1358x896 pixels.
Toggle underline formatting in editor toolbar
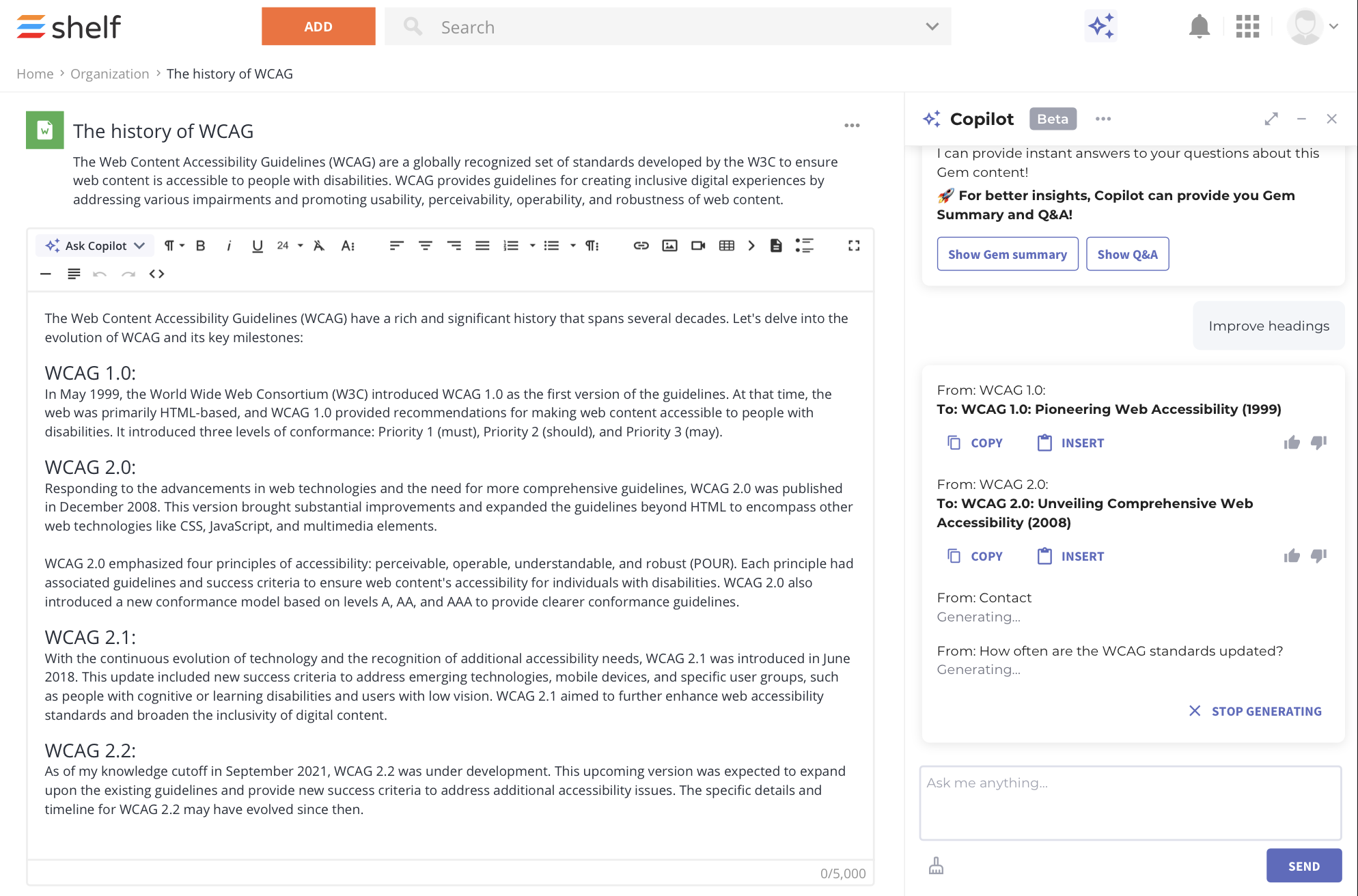[x=257, y=246]
